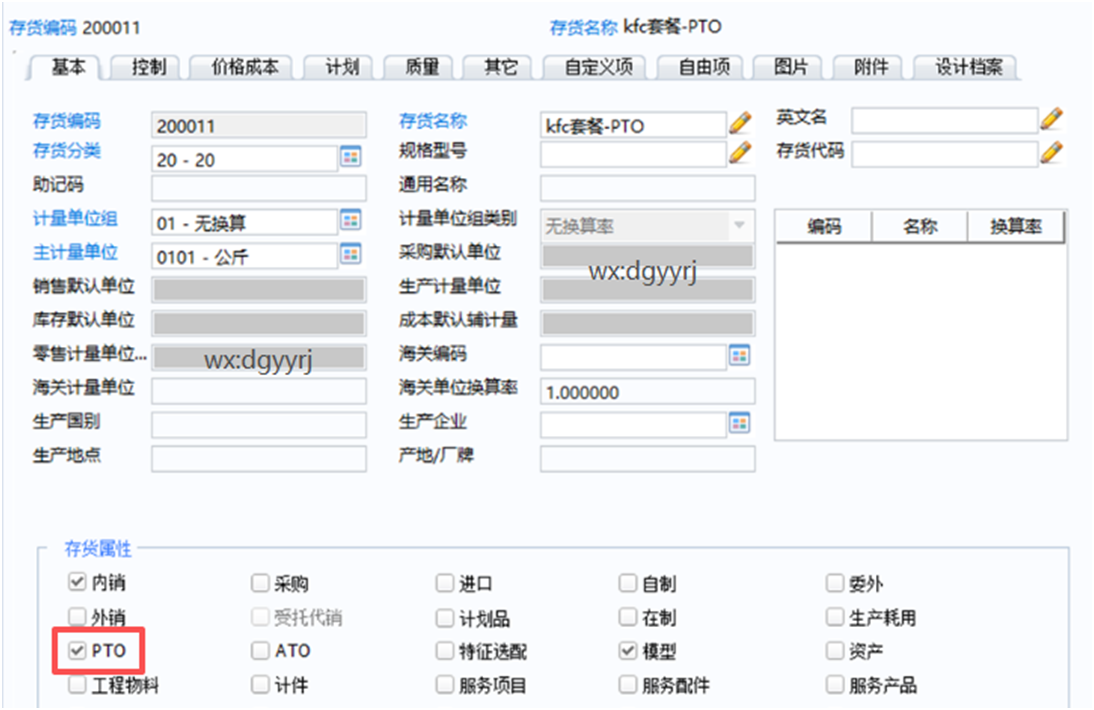Enable the 外销 checkbox
This screenshot has height=710, width=1094.
point(75,617)
